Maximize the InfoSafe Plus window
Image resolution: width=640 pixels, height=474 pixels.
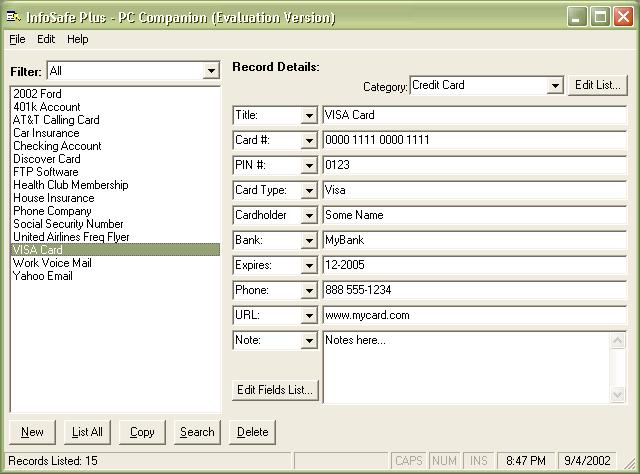tap(600, 17)
